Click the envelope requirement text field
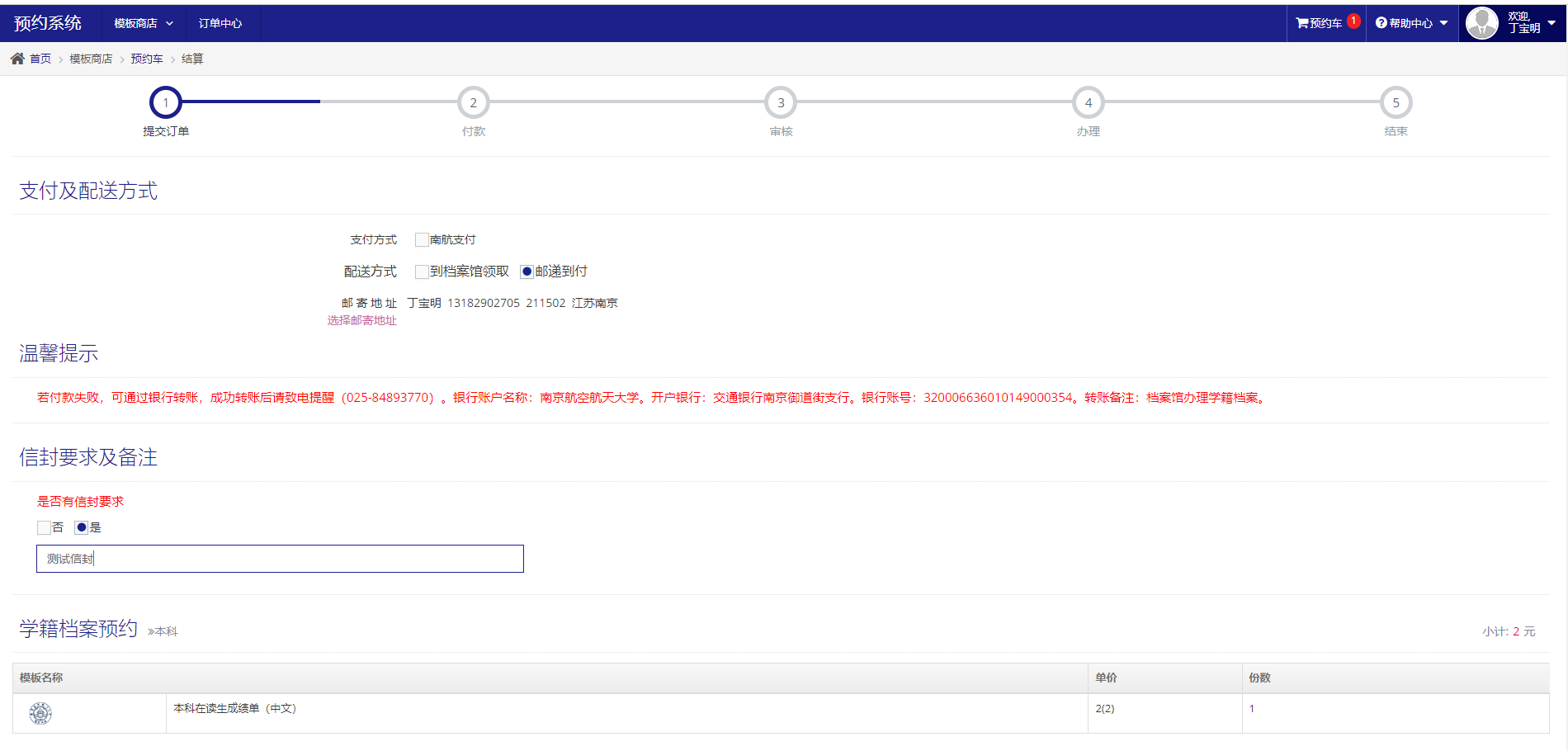Screen dimensions: 1568x751 point(280,559)
